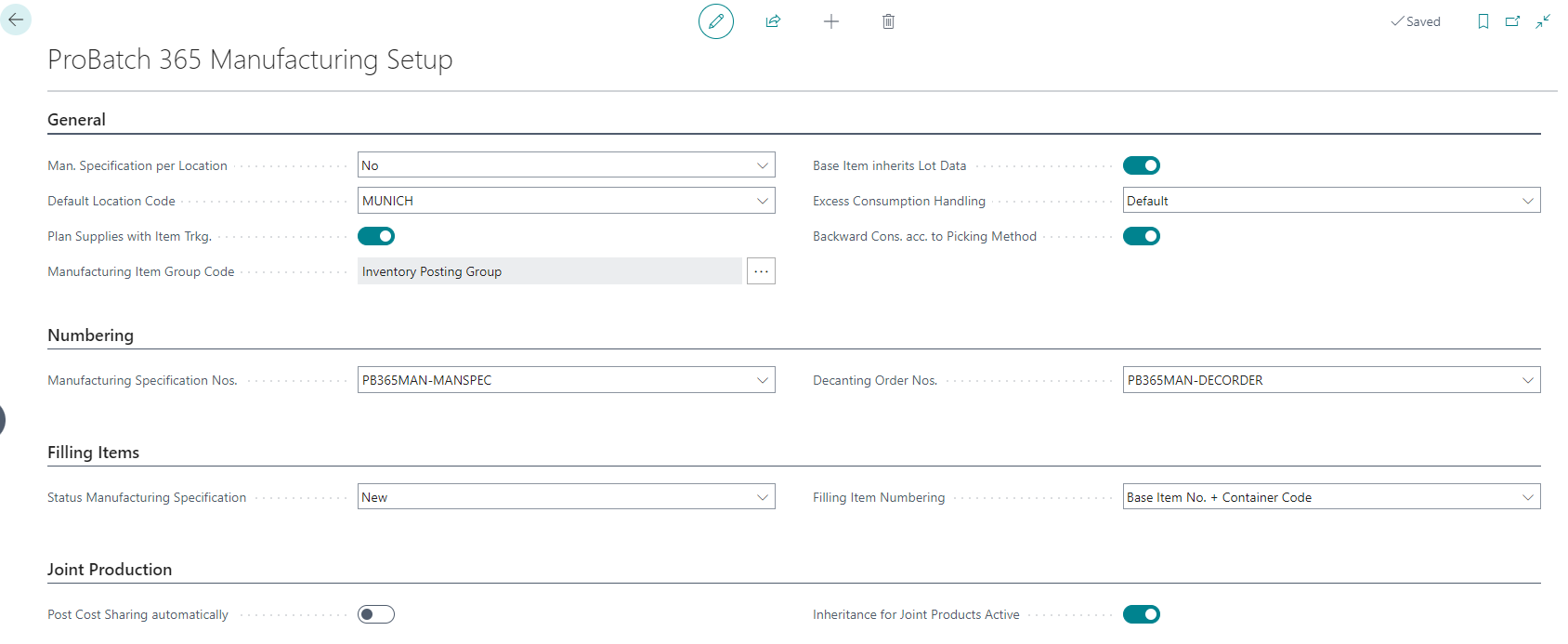This screenshot has width=1568, height=644.
Task: Open Manufacturing Specification Nos. dropdown
Action: tap(763, 380)
